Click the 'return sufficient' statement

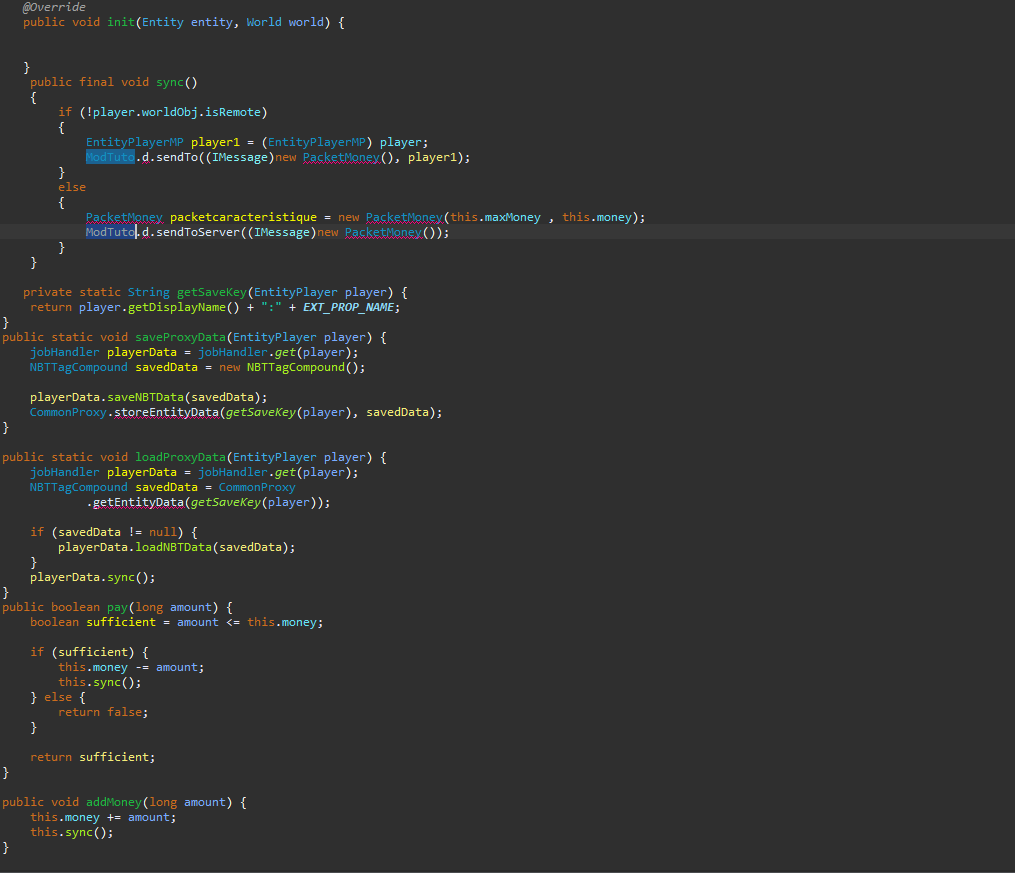(92, 757)
